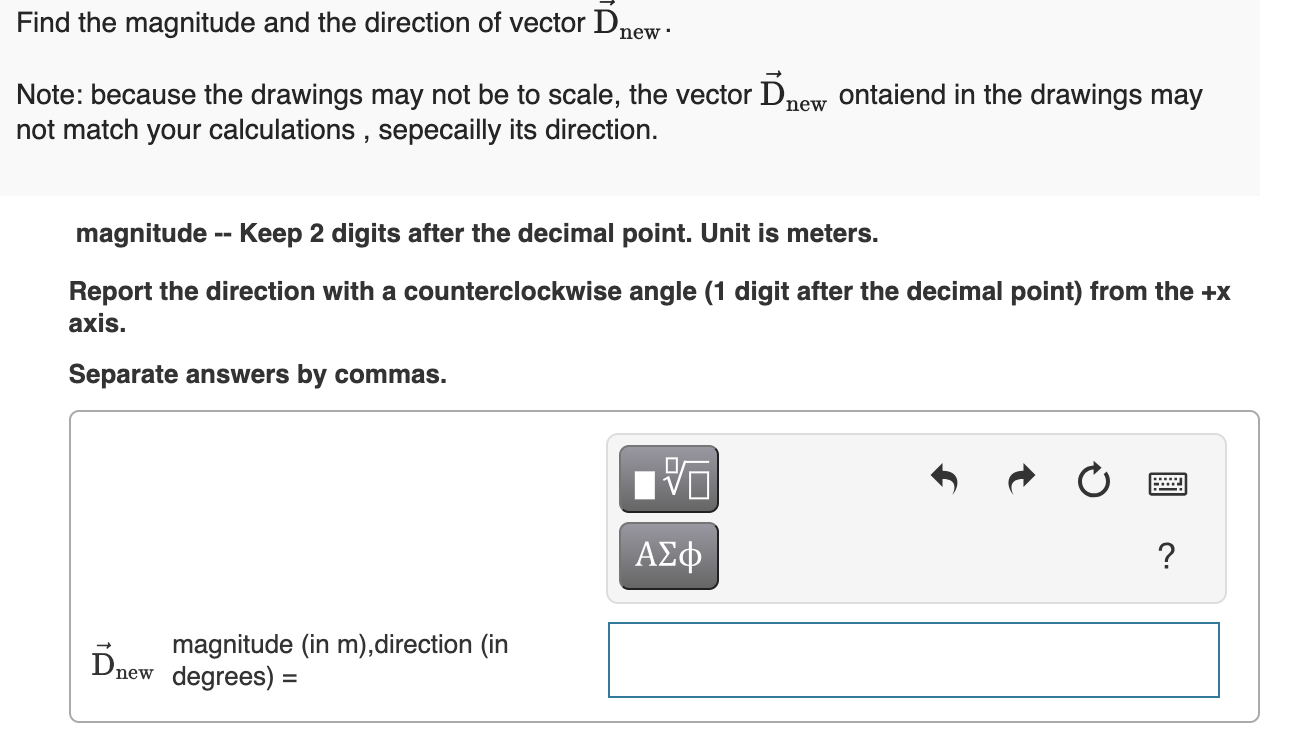The image size is (1294, 742).
Task: Open the help question mark
Action: coord(1166,557)
